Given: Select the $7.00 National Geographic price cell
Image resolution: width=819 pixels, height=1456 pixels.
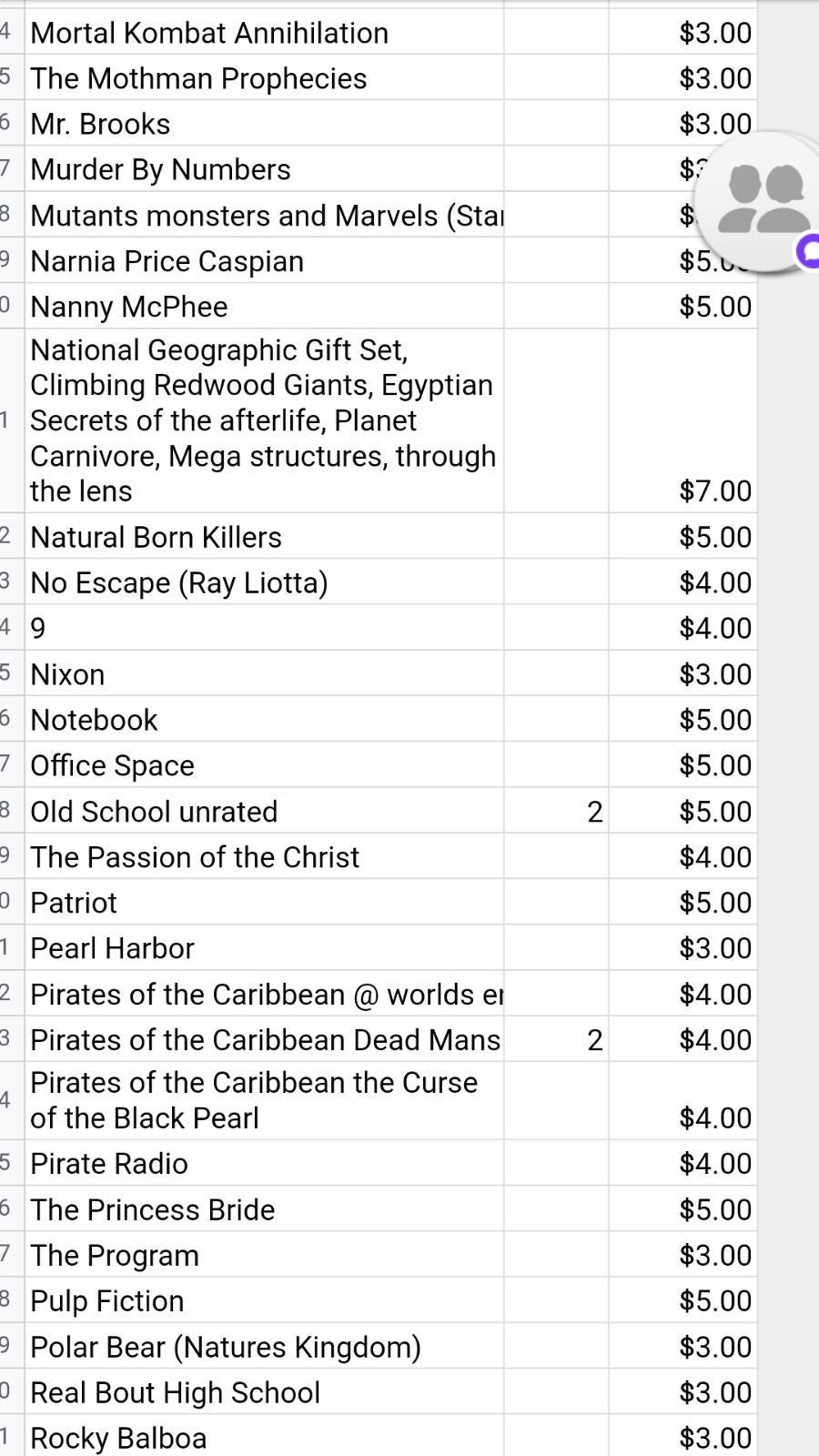Looking at the screenshot, I should coord(682,420).
